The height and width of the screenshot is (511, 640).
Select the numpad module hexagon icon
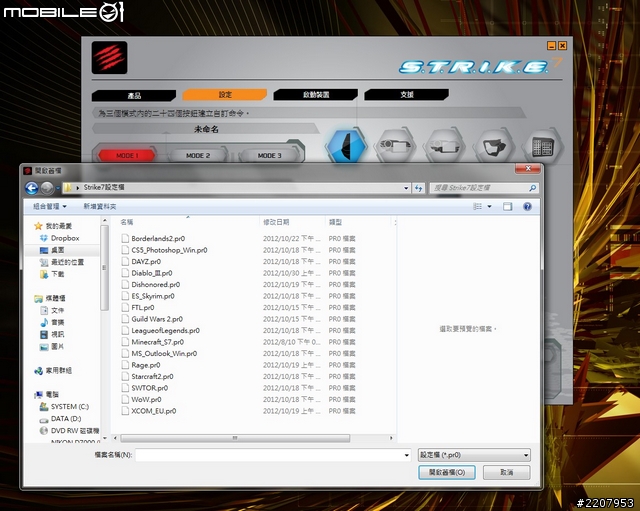pyautogui.click(x=543, y=147)
